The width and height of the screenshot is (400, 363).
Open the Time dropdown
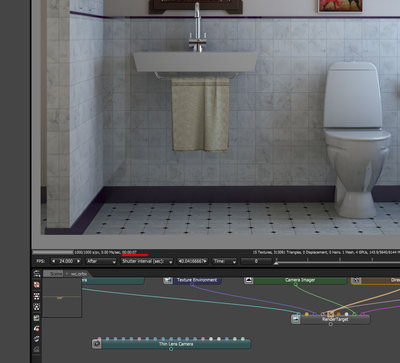225,261
